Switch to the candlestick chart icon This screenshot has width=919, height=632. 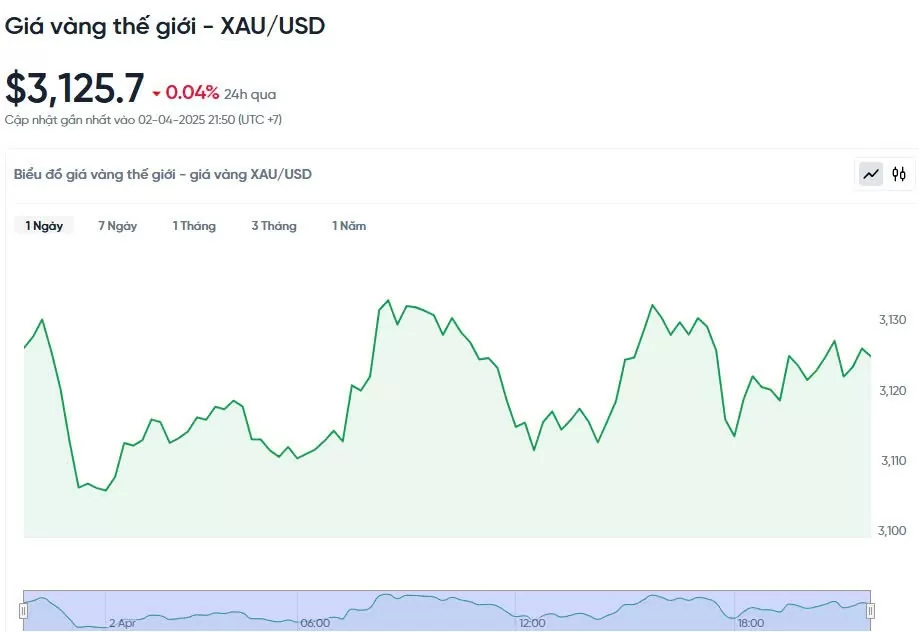(899, 174)
